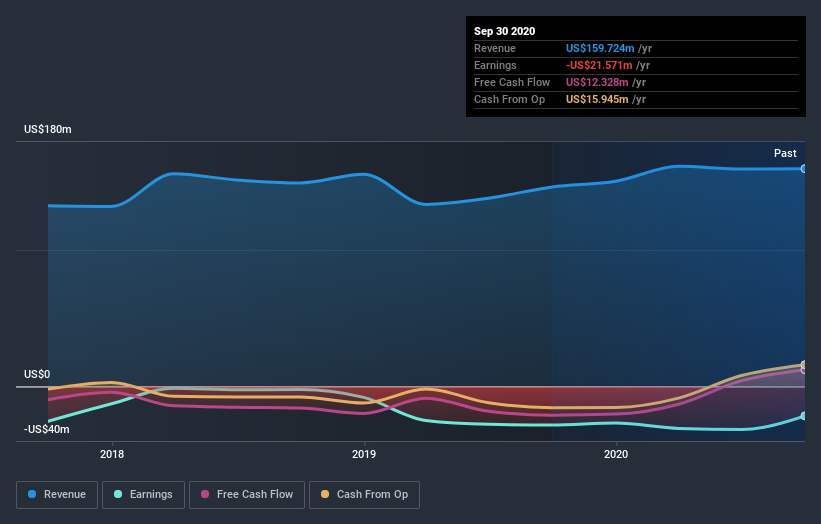Click the Earnings row label in tooltip
Screen dimensions: 821x524
pyautogui.click(x=495, y=65)
